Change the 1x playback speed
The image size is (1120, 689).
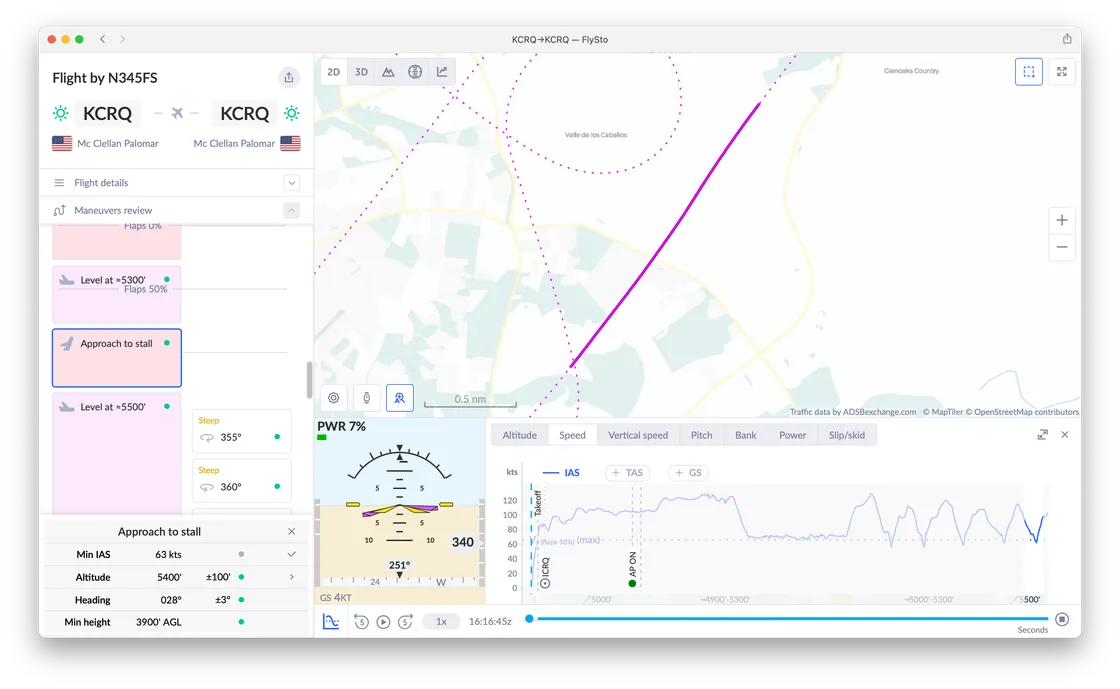(x=441, y=621)
